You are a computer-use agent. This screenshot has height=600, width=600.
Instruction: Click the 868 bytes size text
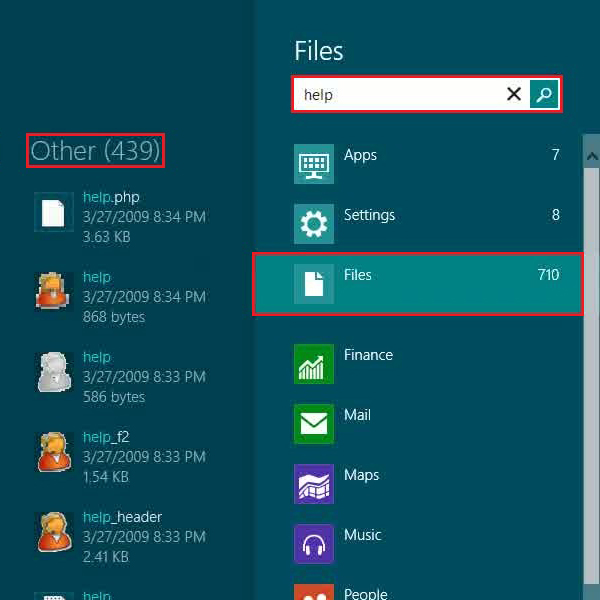(114, 317)
